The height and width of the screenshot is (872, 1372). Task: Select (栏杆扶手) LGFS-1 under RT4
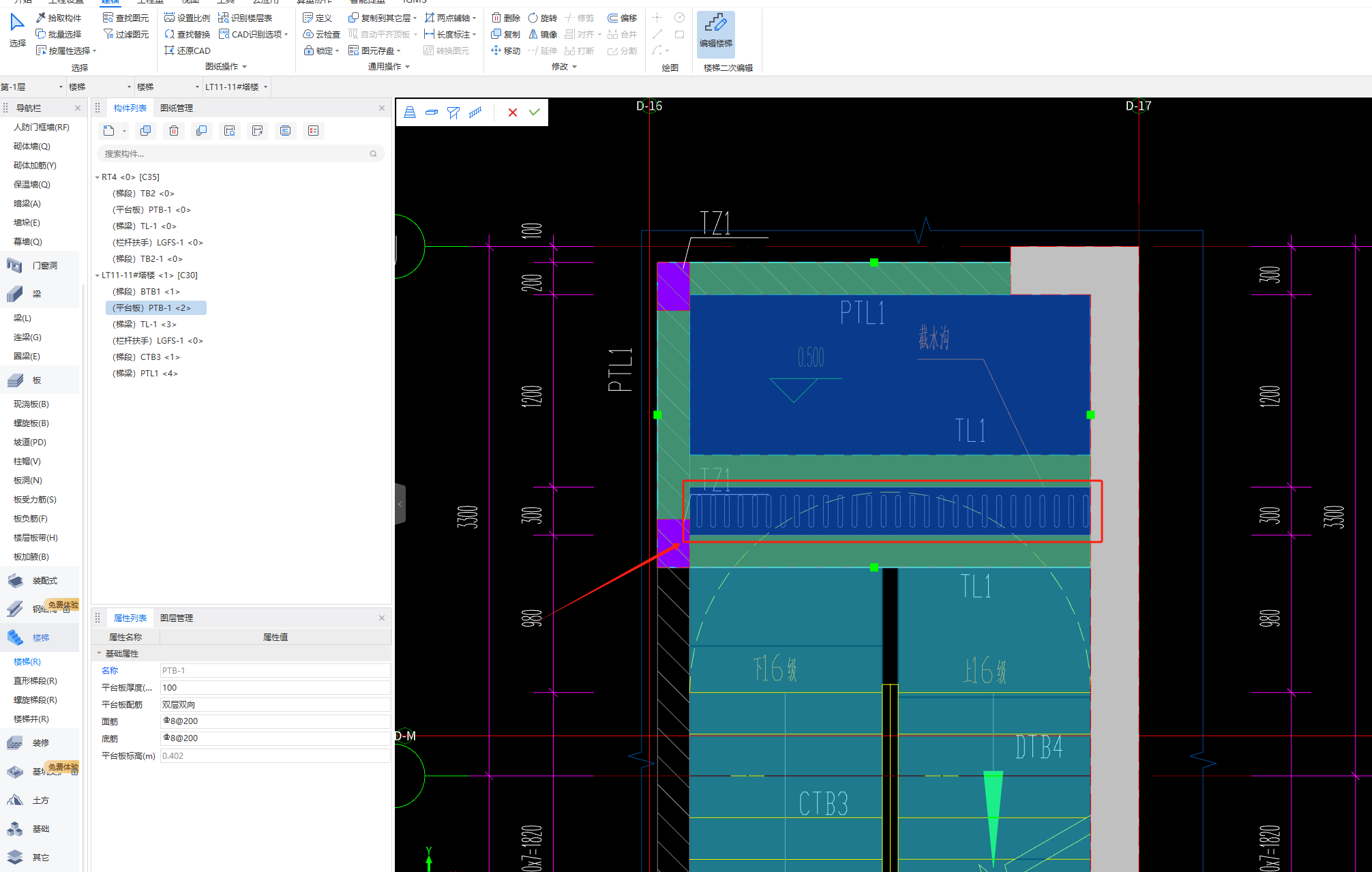pos(158,243)
